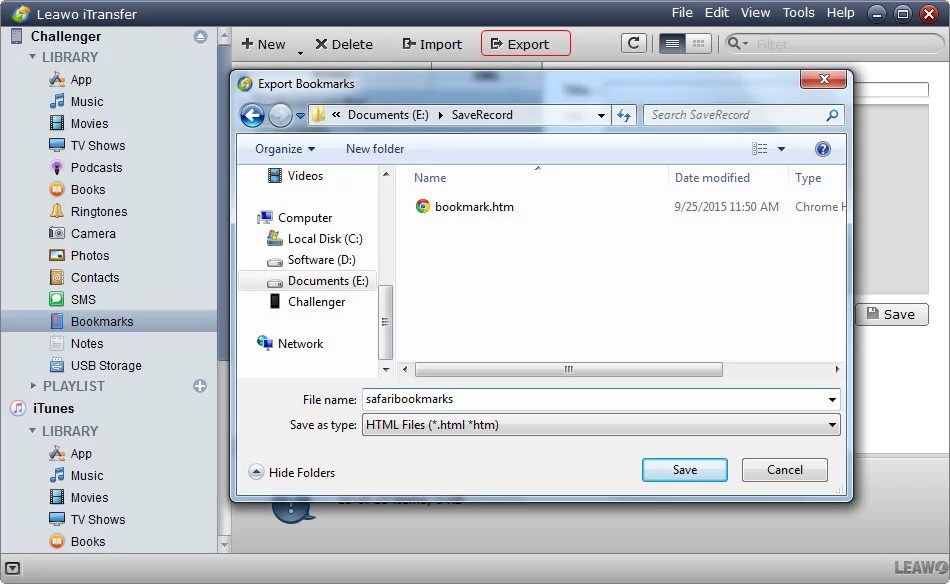The image size is (950, 584).
Task: Add a new playlist with the plus icon
Action: click(x=199, y=385)
